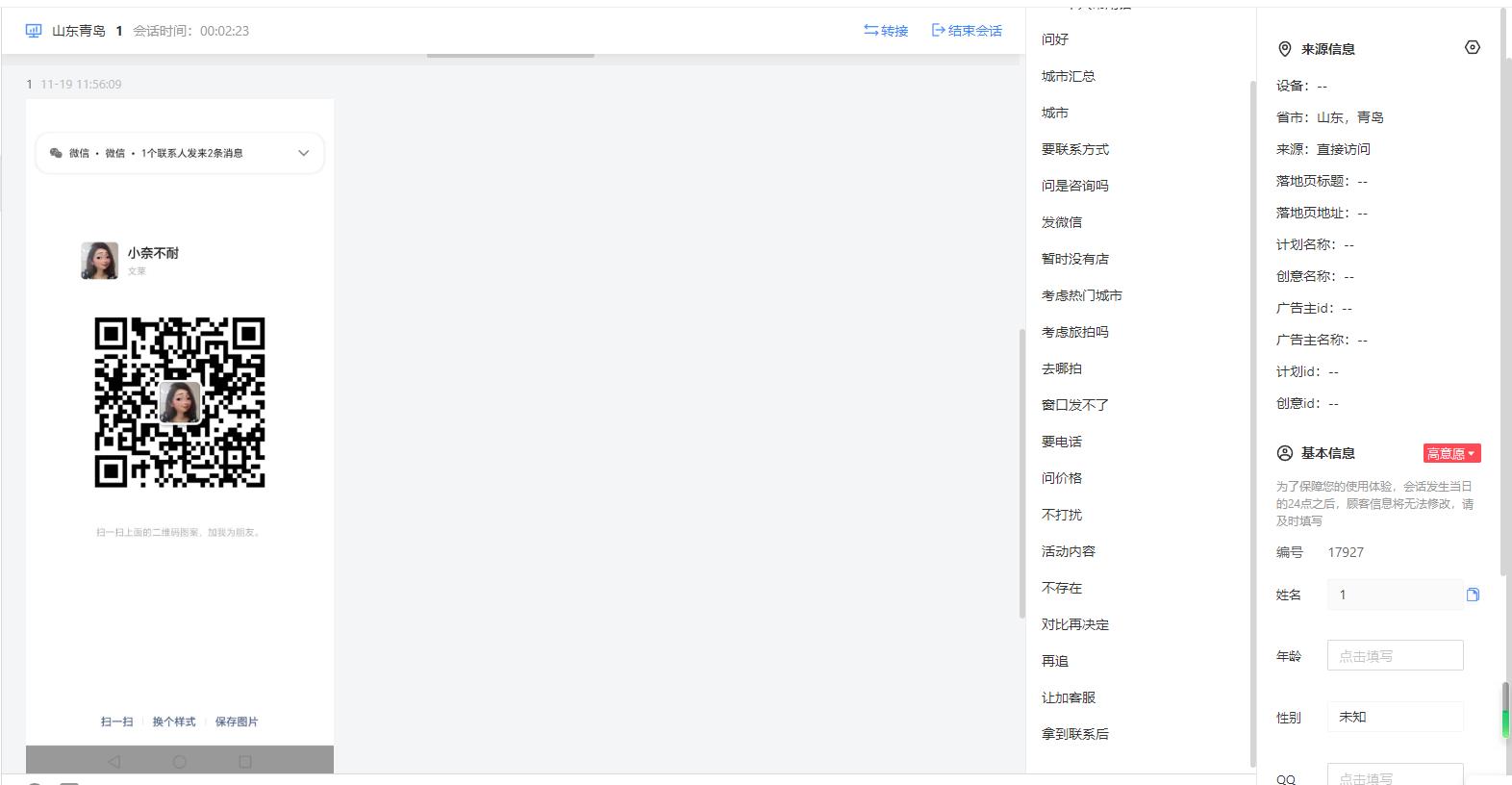Click 扫一扫 link in the image
This screenshot has width=1512, height=785.
117,722
